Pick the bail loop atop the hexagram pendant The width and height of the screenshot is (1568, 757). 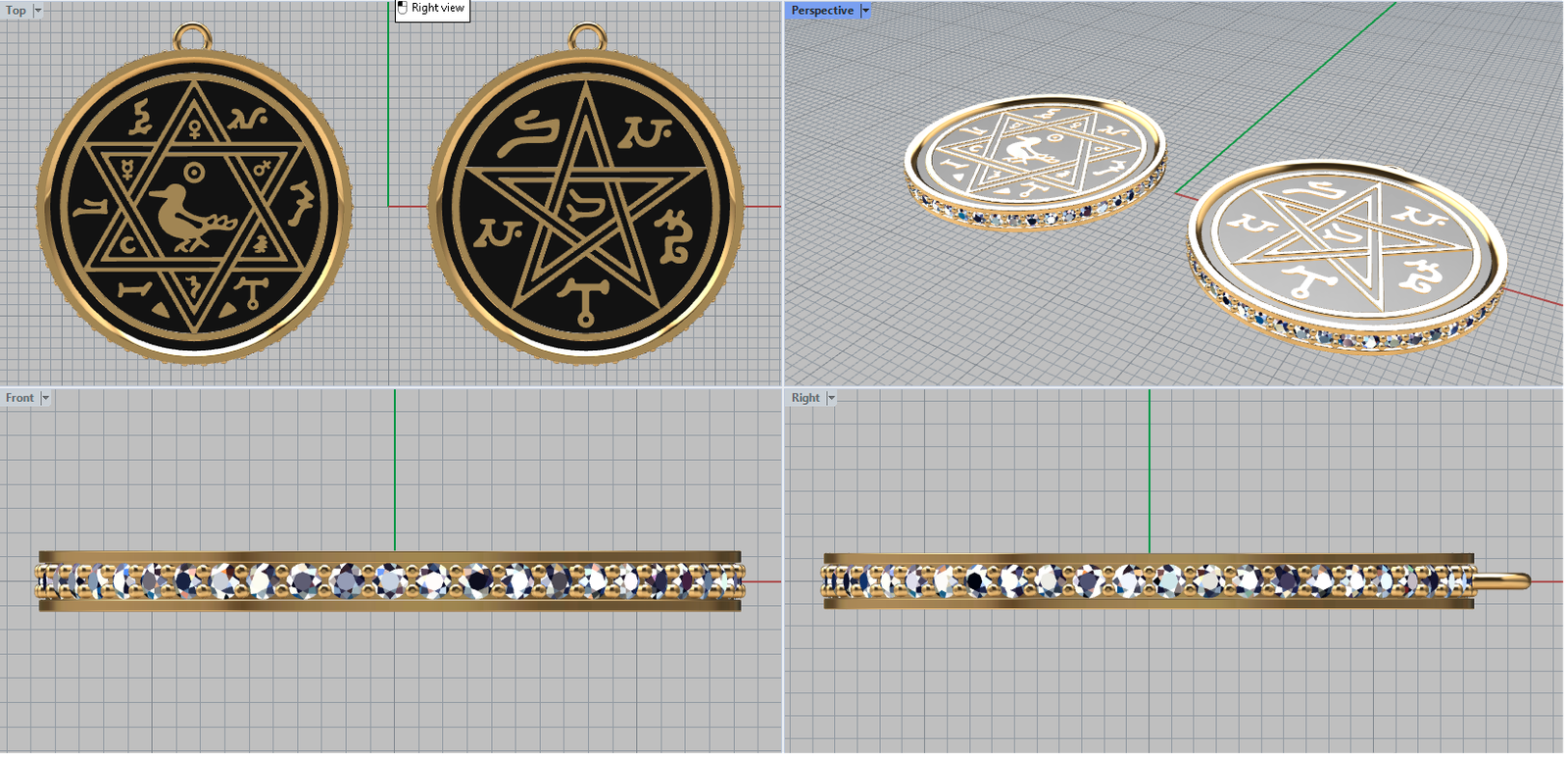pos(193,37)
